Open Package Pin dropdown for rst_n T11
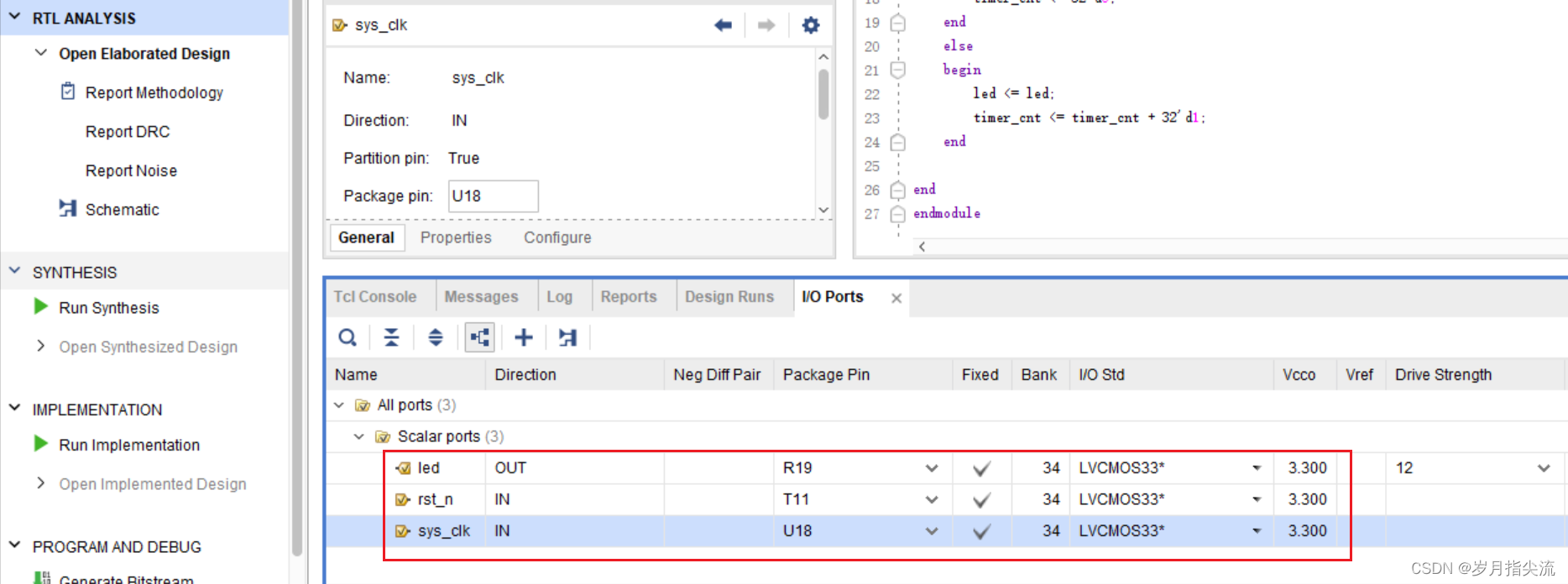 (932, 499)
